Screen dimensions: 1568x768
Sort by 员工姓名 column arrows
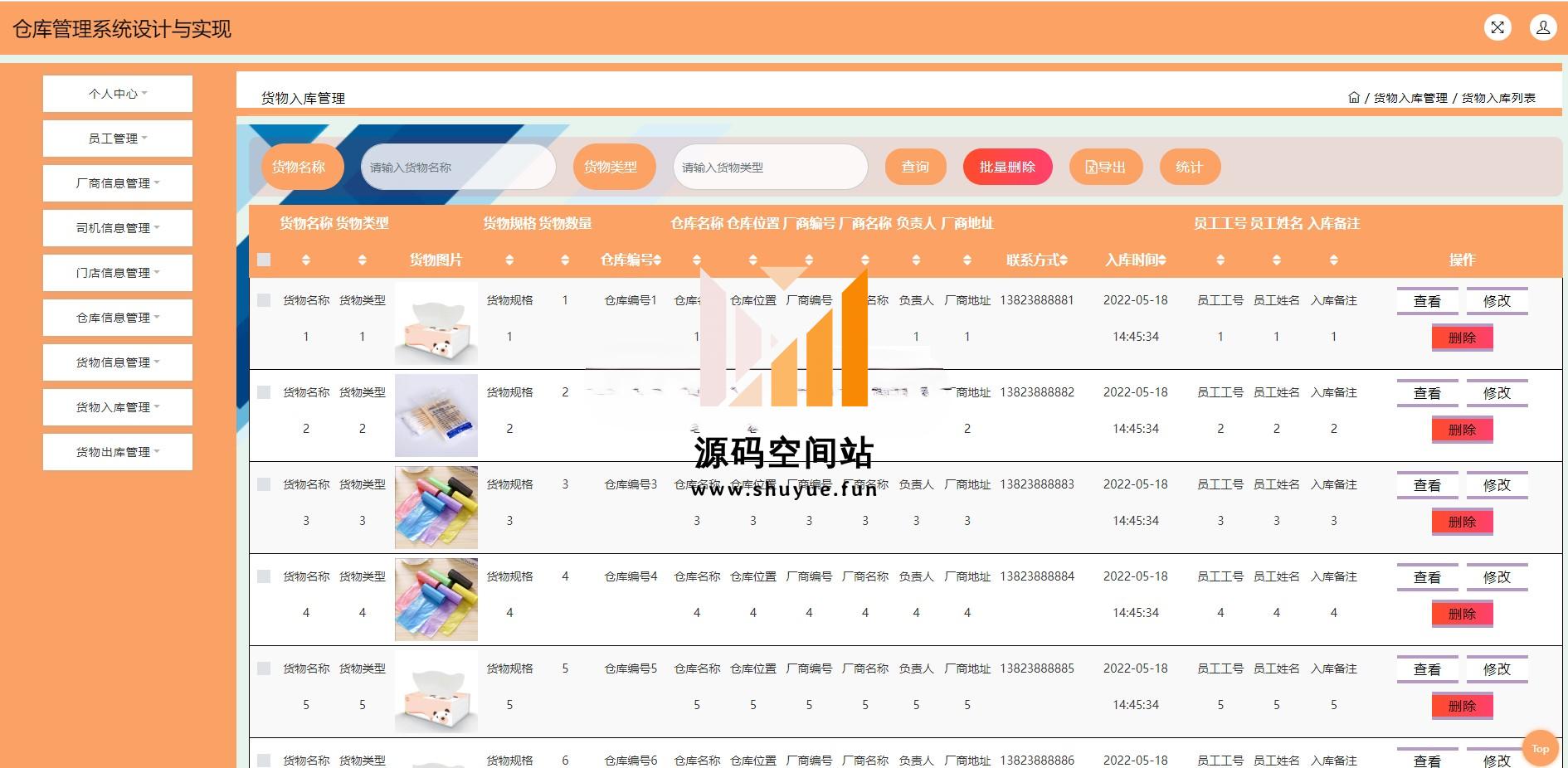point(1277,260)
